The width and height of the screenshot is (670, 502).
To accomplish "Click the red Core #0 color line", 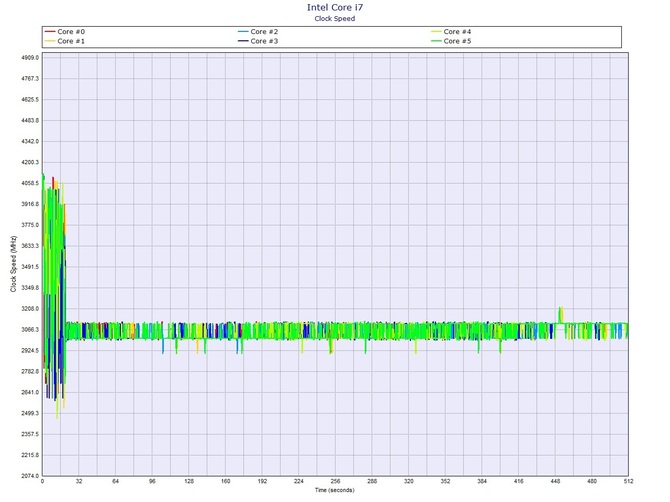I will (x=50, y=32).
